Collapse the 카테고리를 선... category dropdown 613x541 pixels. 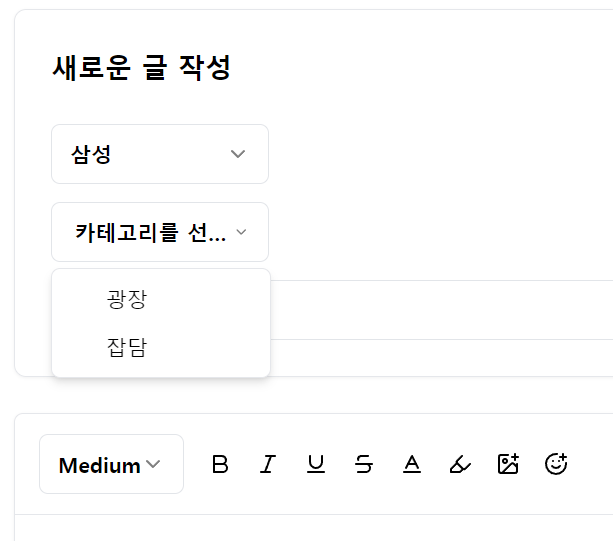[x=150, y=232]
